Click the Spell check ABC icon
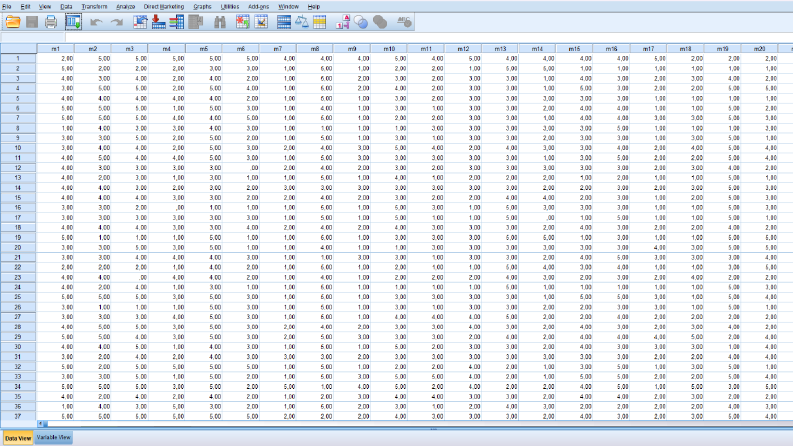The height and width of the screenshot is (446, 793). [404, 22]
